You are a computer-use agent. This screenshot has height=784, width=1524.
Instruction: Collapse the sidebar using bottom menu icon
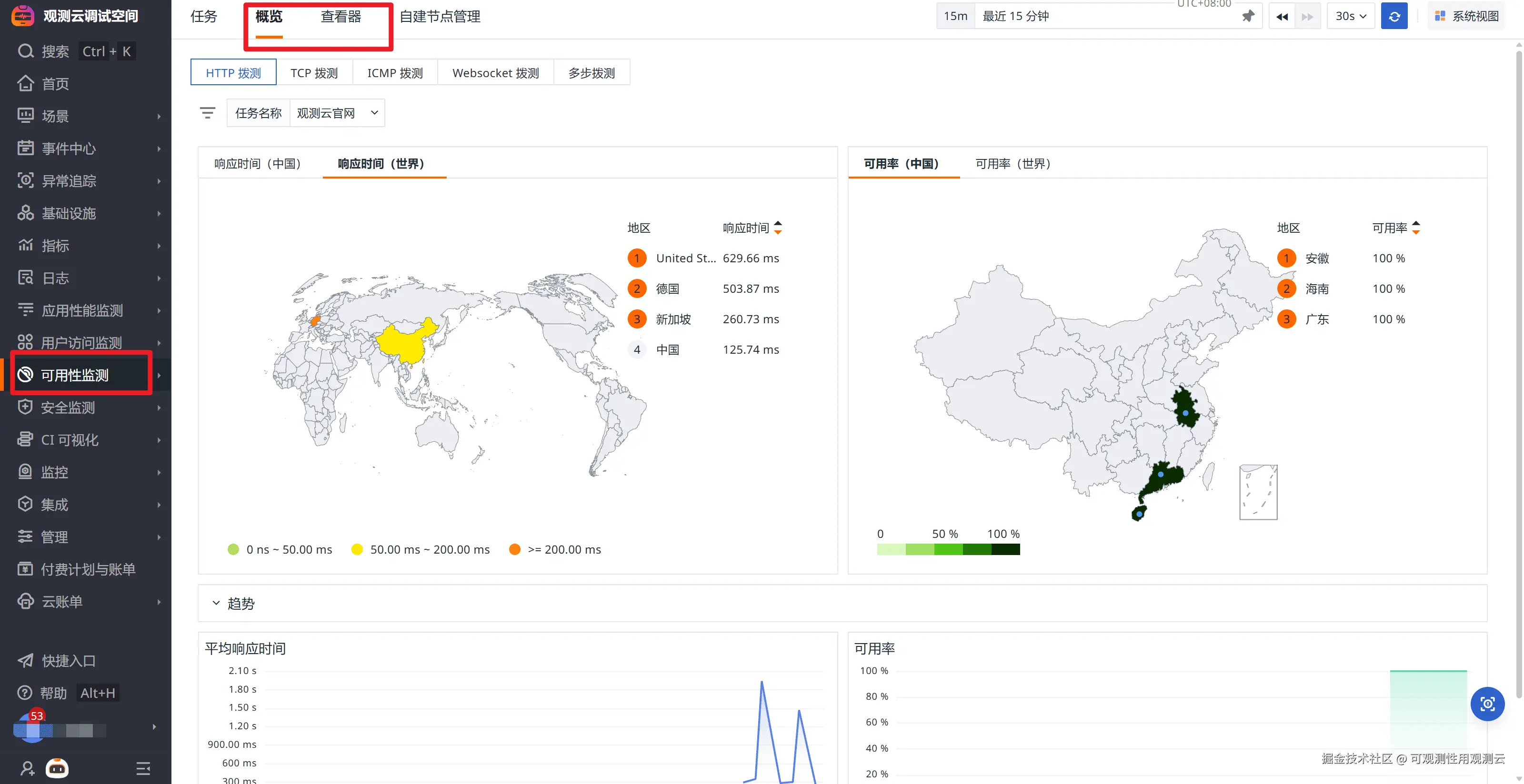[x=143, y=768]
